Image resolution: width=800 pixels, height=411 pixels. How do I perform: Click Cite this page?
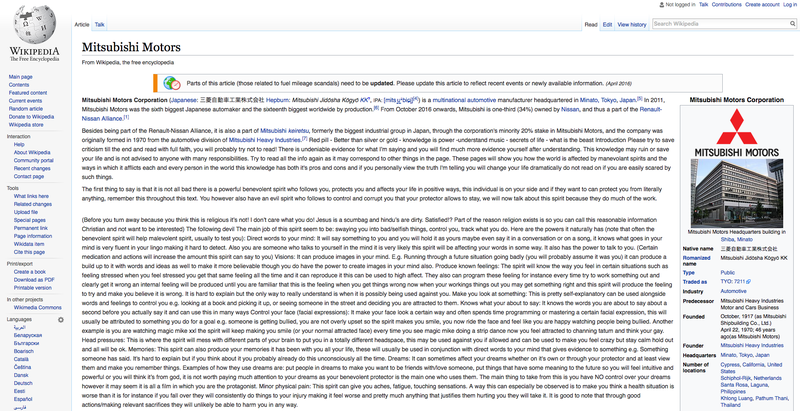(x=29, y=252)
